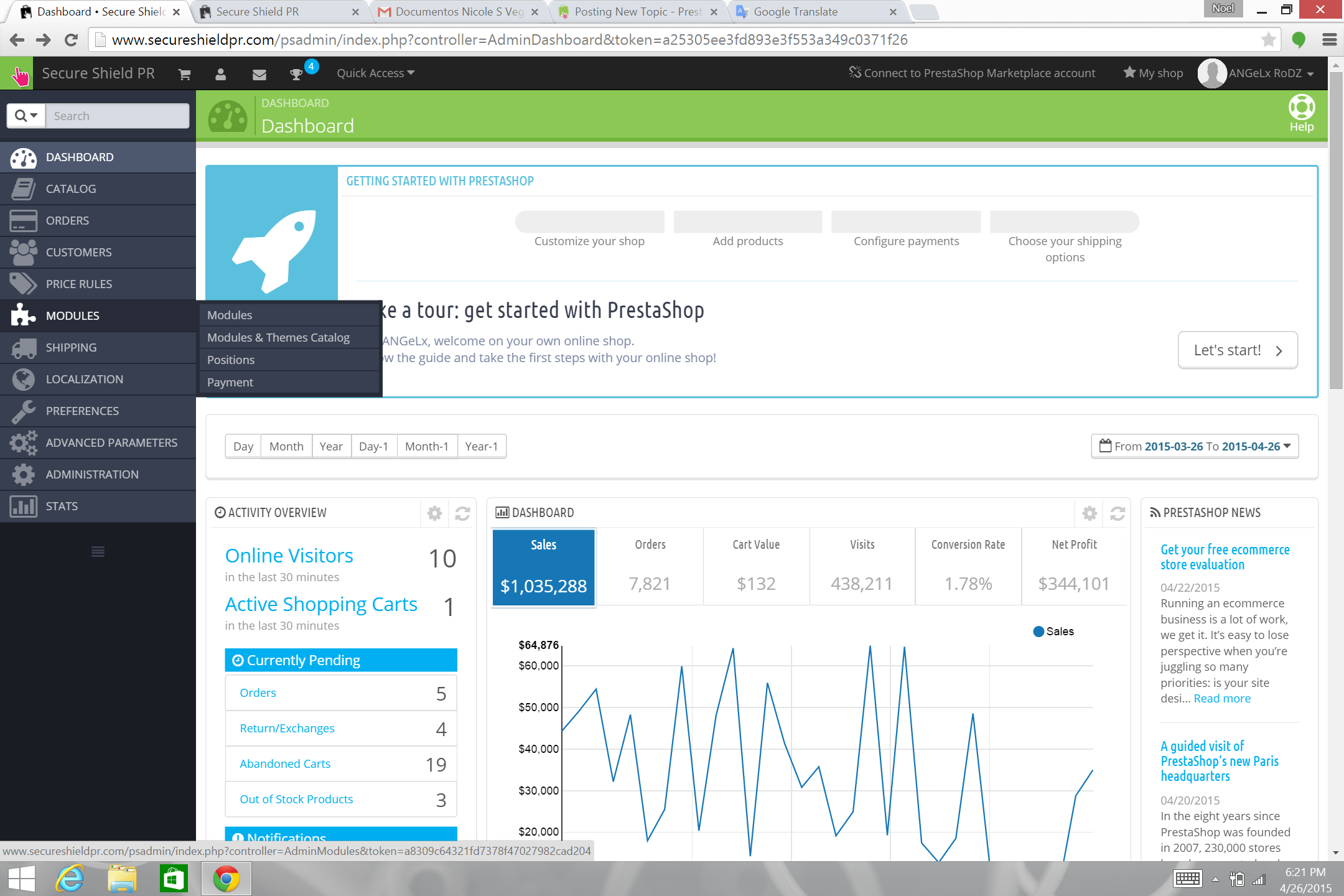Click the sidebar collapse hamburger icon

(x=98, y=551)
